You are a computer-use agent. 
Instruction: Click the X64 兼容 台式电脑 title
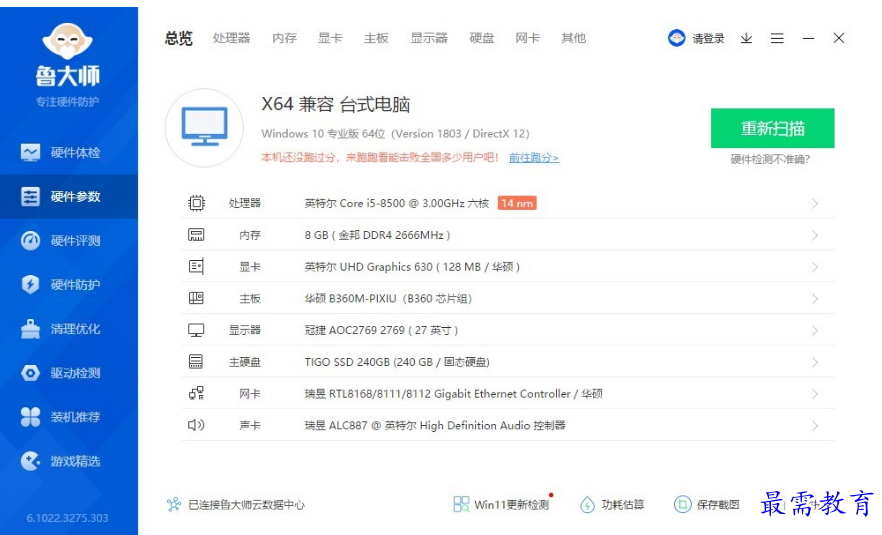336,104
